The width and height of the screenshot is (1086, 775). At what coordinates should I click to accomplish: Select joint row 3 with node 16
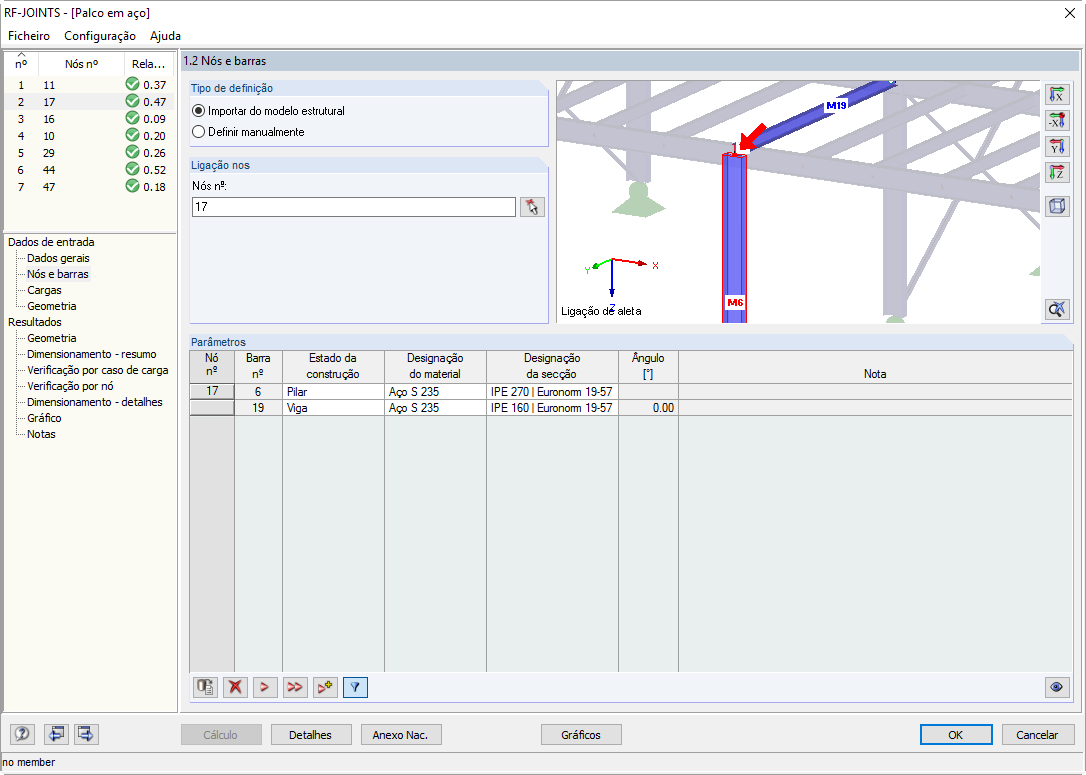click(90, 118)
